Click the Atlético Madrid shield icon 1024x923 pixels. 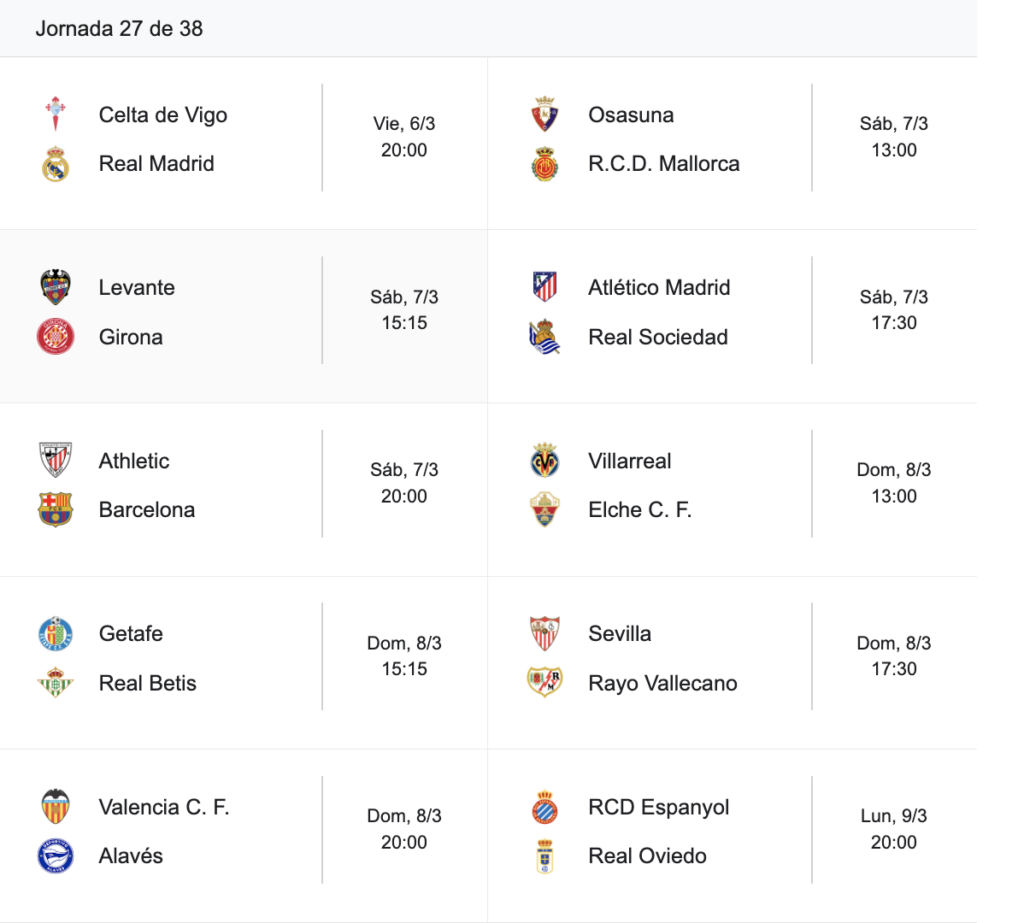(545, 288)
